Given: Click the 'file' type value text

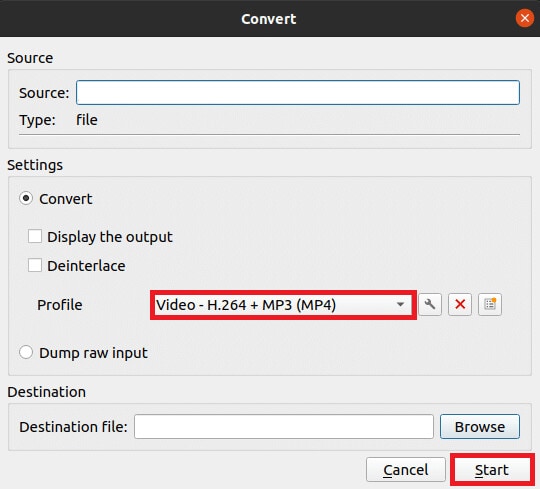Looking at the screenshot, I should 87,120.
